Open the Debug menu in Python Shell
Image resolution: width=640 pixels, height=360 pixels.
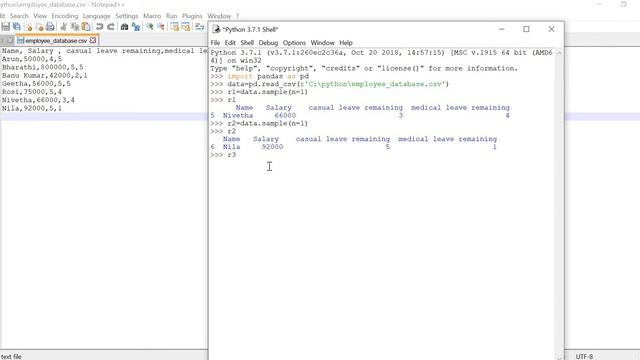(268, 43)
